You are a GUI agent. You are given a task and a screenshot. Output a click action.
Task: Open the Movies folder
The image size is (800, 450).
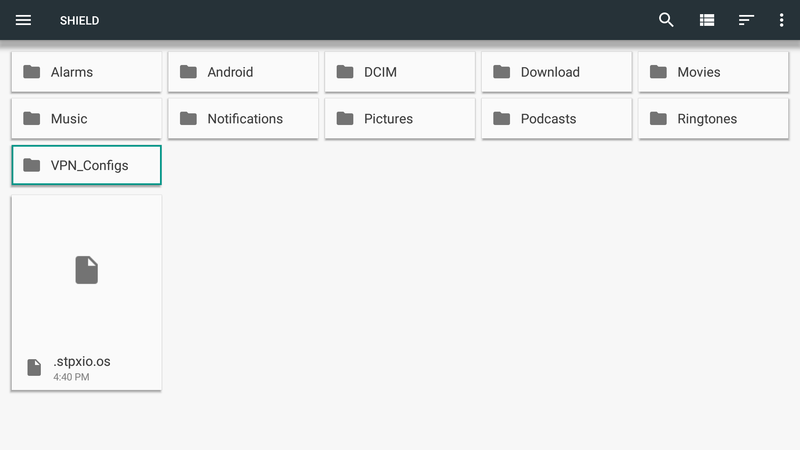pyautogui.click(x=713, y=72)
